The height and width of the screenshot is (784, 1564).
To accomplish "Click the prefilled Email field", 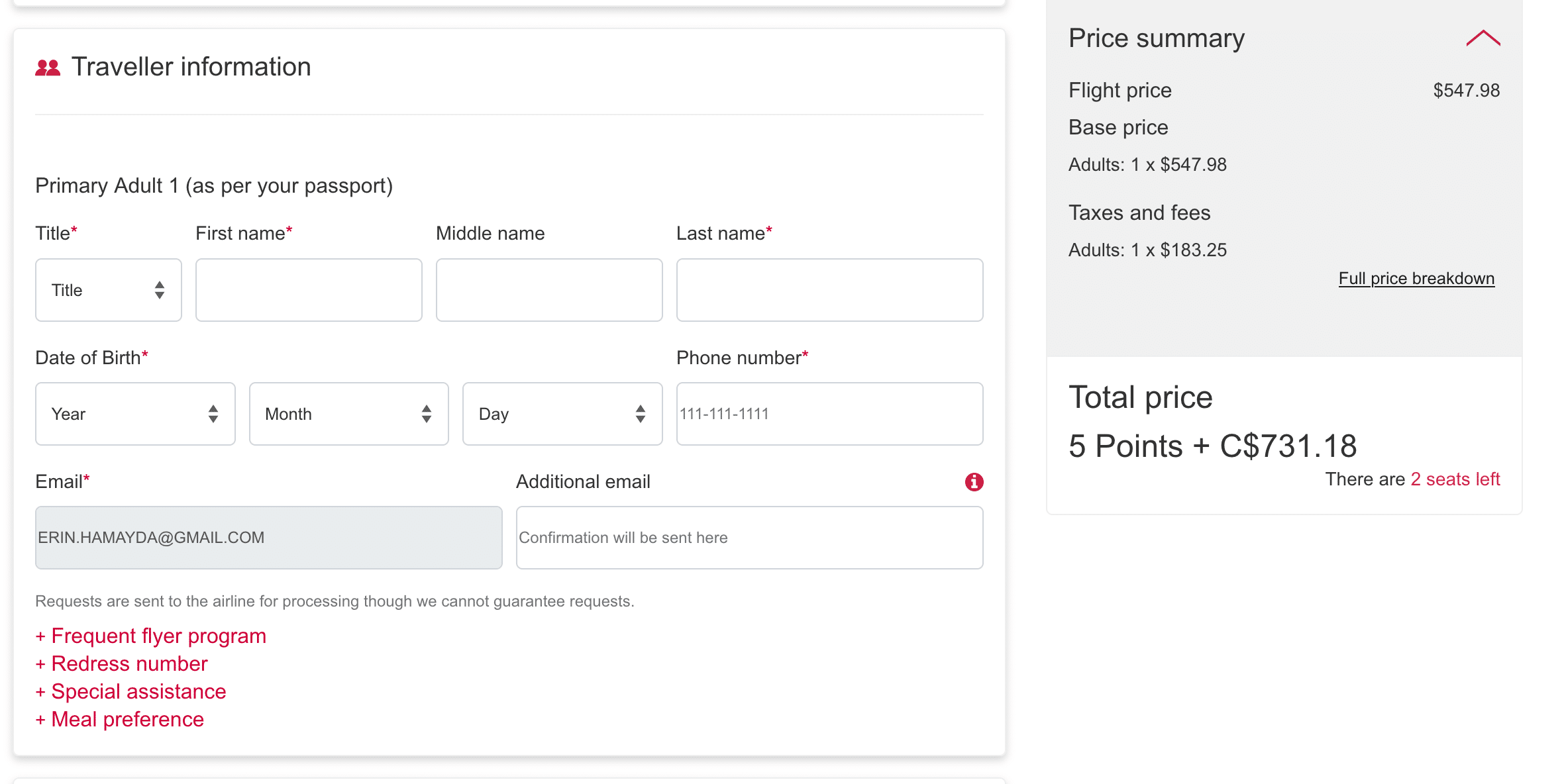I will point(268,538).
